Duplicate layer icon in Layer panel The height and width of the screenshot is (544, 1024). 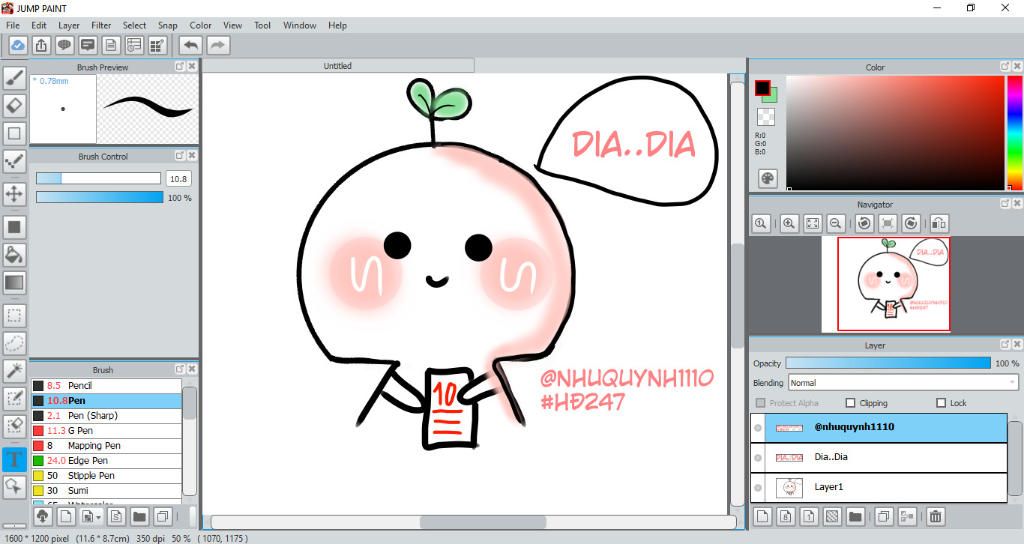pyautogui.click(x=883, y=517)
